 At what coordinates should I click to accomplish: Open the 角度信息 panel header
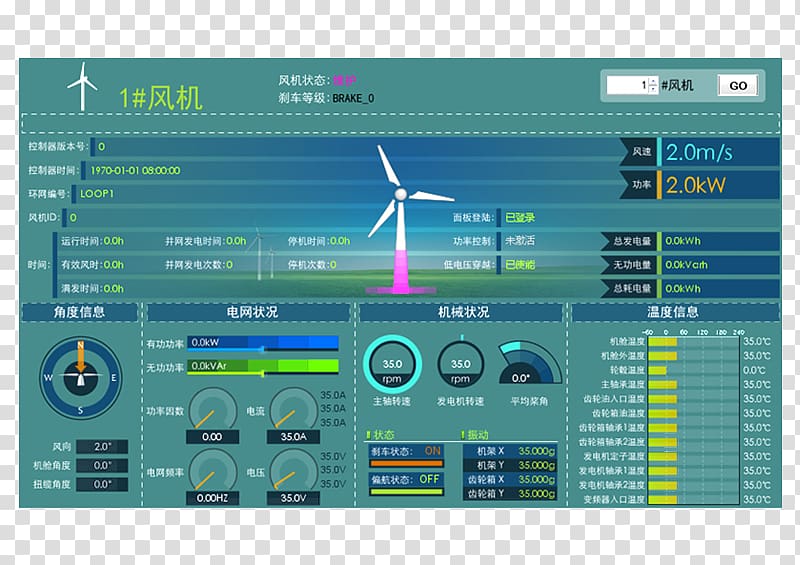pos(80,312)
